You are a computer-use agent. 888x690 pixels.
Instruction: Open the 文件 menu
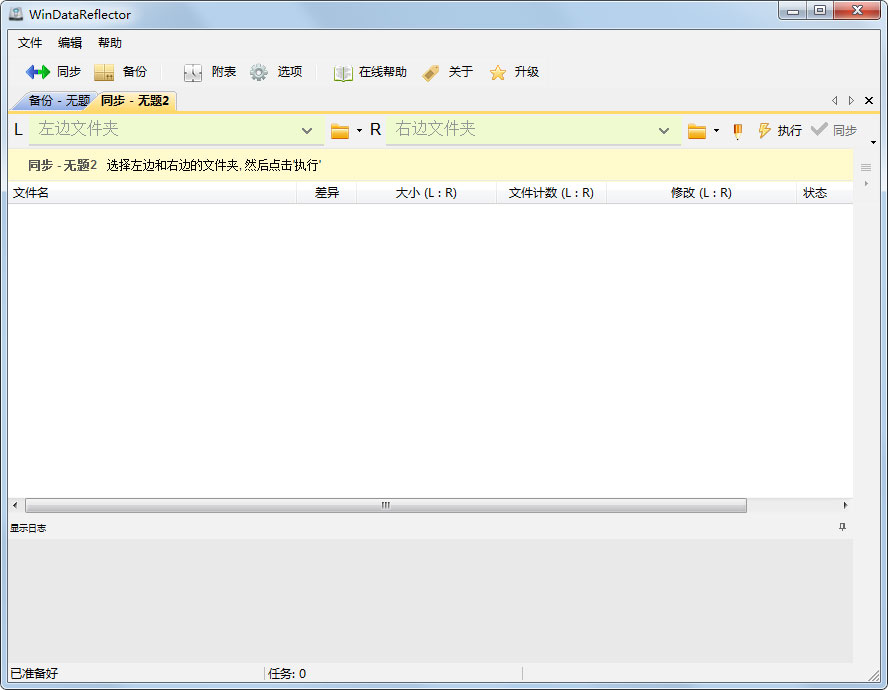29,43
